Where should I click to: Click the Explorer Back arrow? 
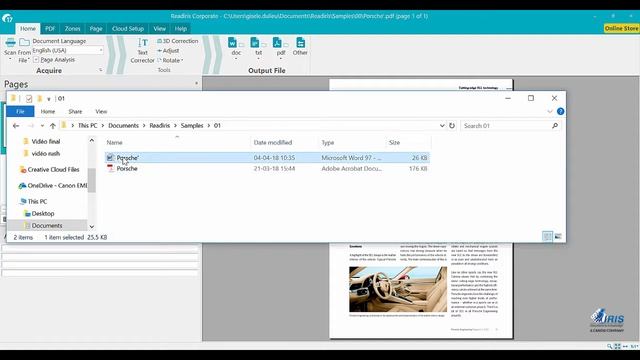[16, 126]
